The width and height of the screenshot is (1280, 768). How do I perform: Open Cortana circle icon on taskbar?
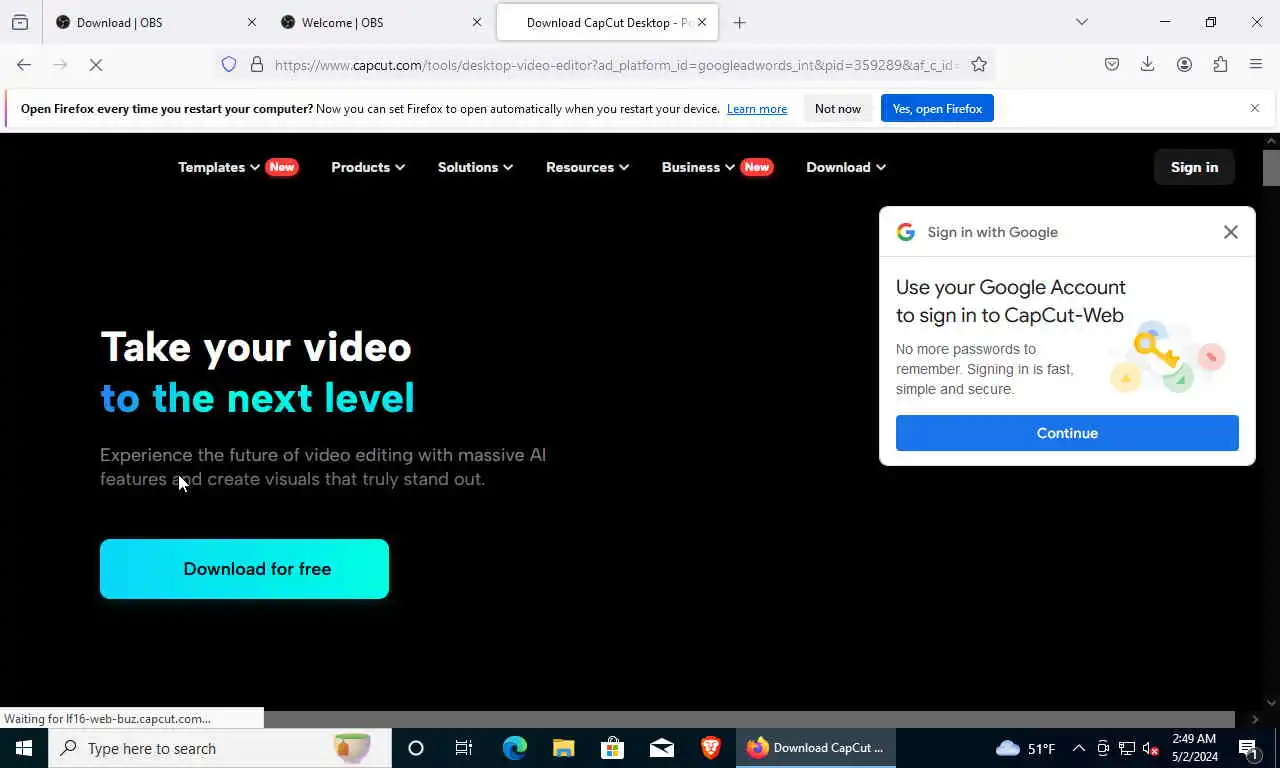click(x=416, y=748)
